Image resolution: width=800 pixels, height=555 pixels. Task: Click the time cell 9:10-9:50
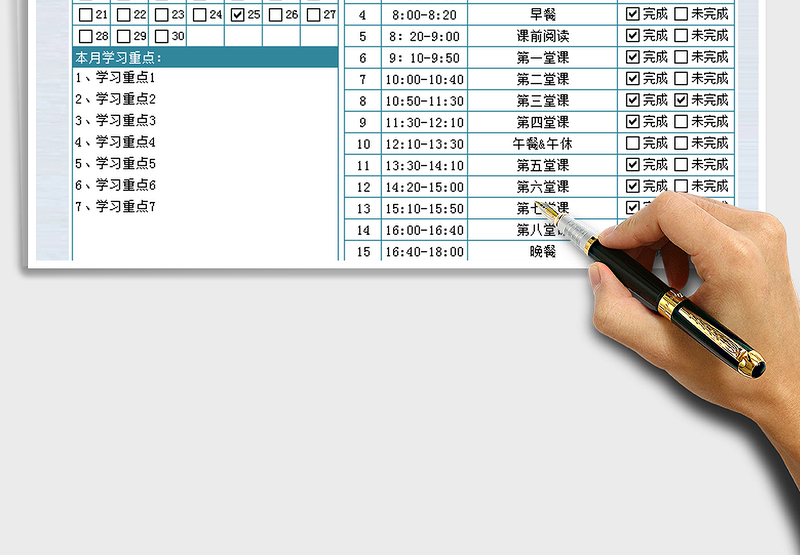424,58
